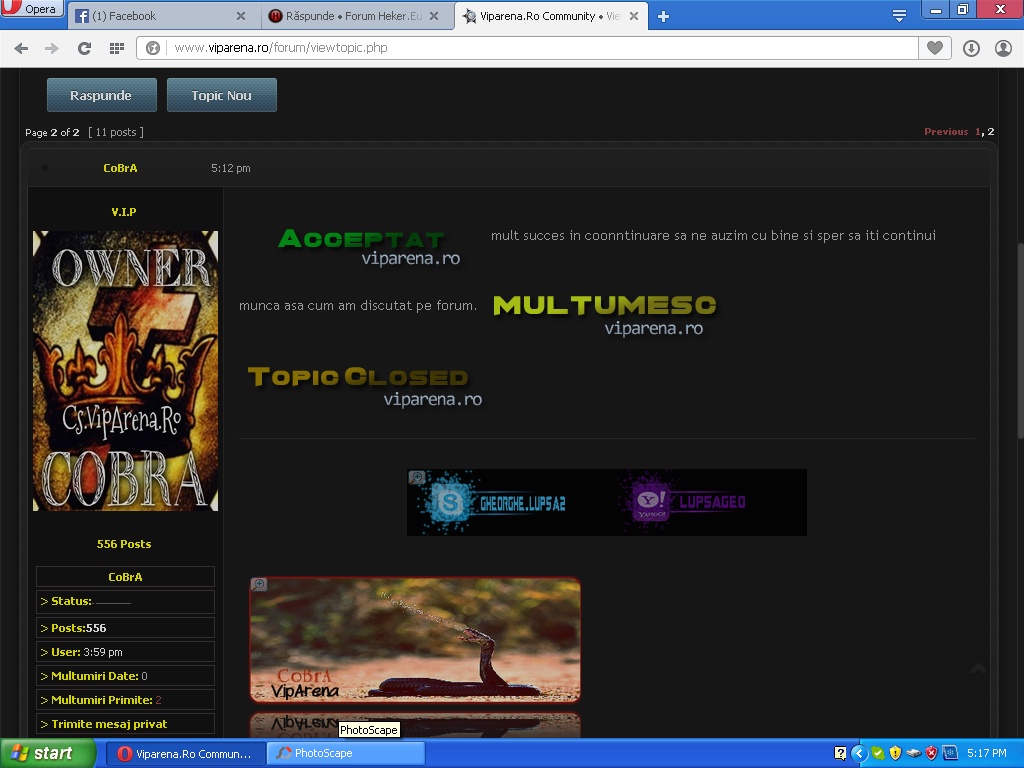Enlarge the Skype/Yahoo signature banner
The height and width of the screenshot is (768, 1024).
[x=417, y=477]
